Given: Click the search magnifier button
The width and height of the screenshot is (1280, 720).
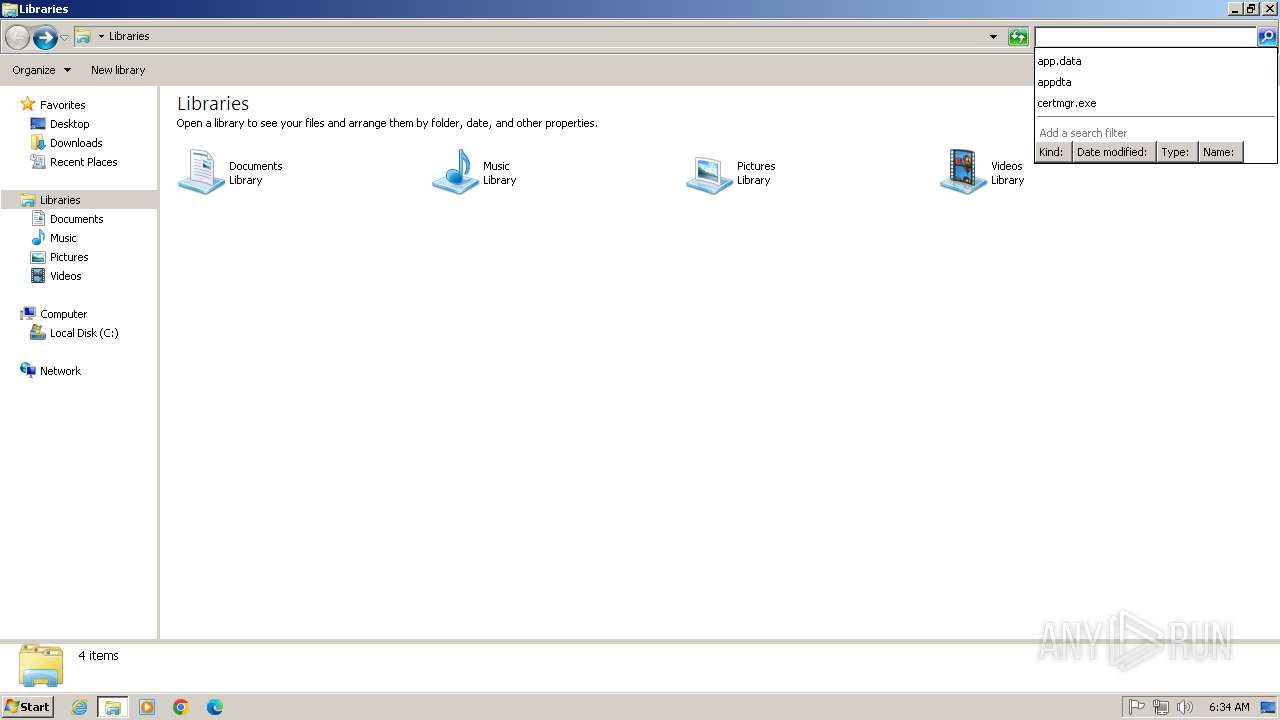Looking at the screenshot, I should [x=1267, y=37].
